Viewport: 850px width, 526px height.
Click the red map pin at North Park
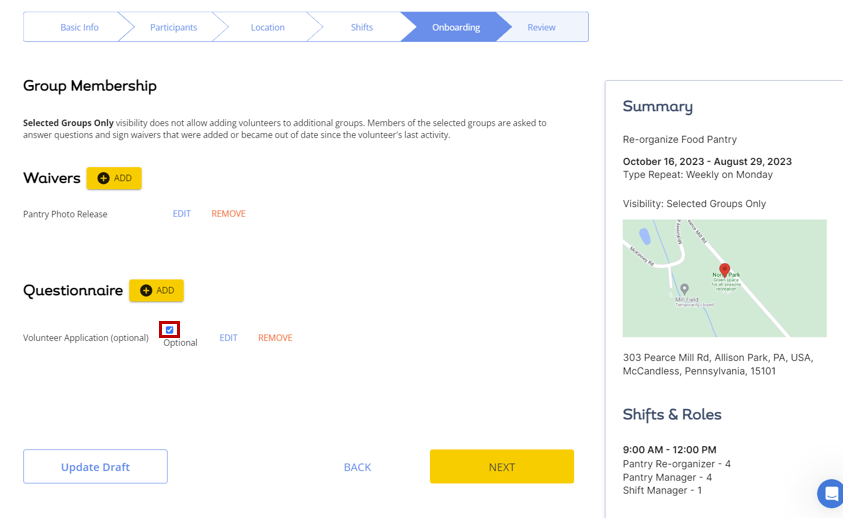724,270
